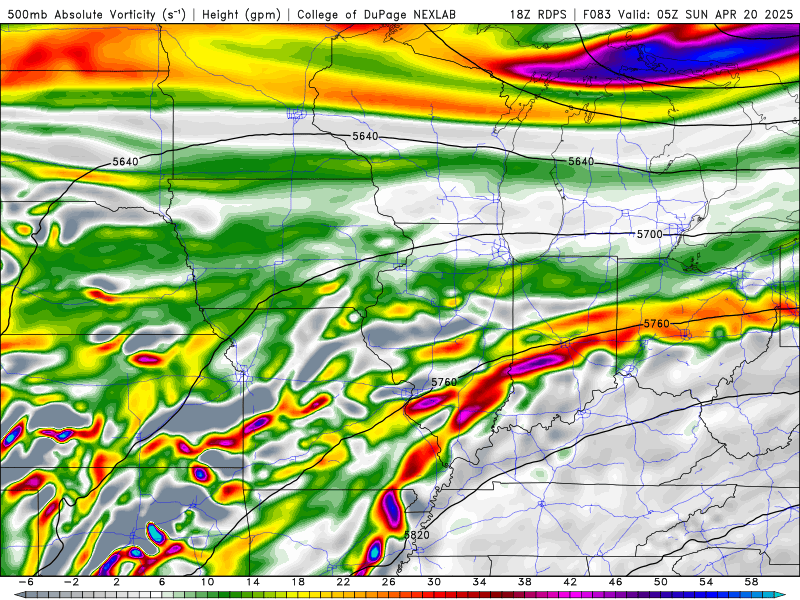Viewport: 800px width, 600px height.
Task: Click the middle 5640 contour label
Action: pyautogui.click(x=365, y=136)
